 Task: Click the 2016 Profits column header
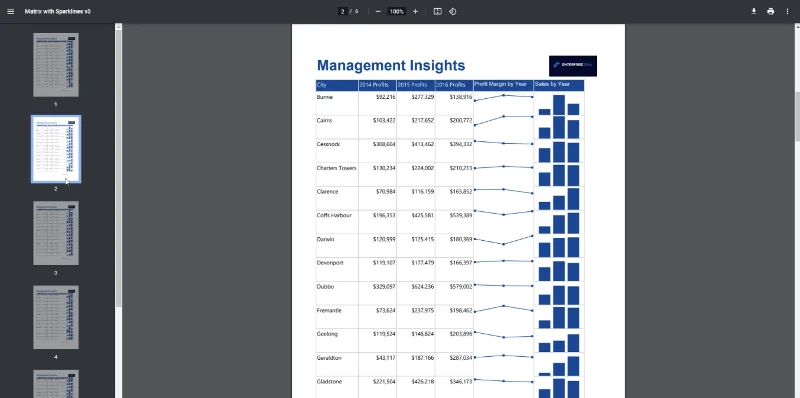(x=454, y=85)
